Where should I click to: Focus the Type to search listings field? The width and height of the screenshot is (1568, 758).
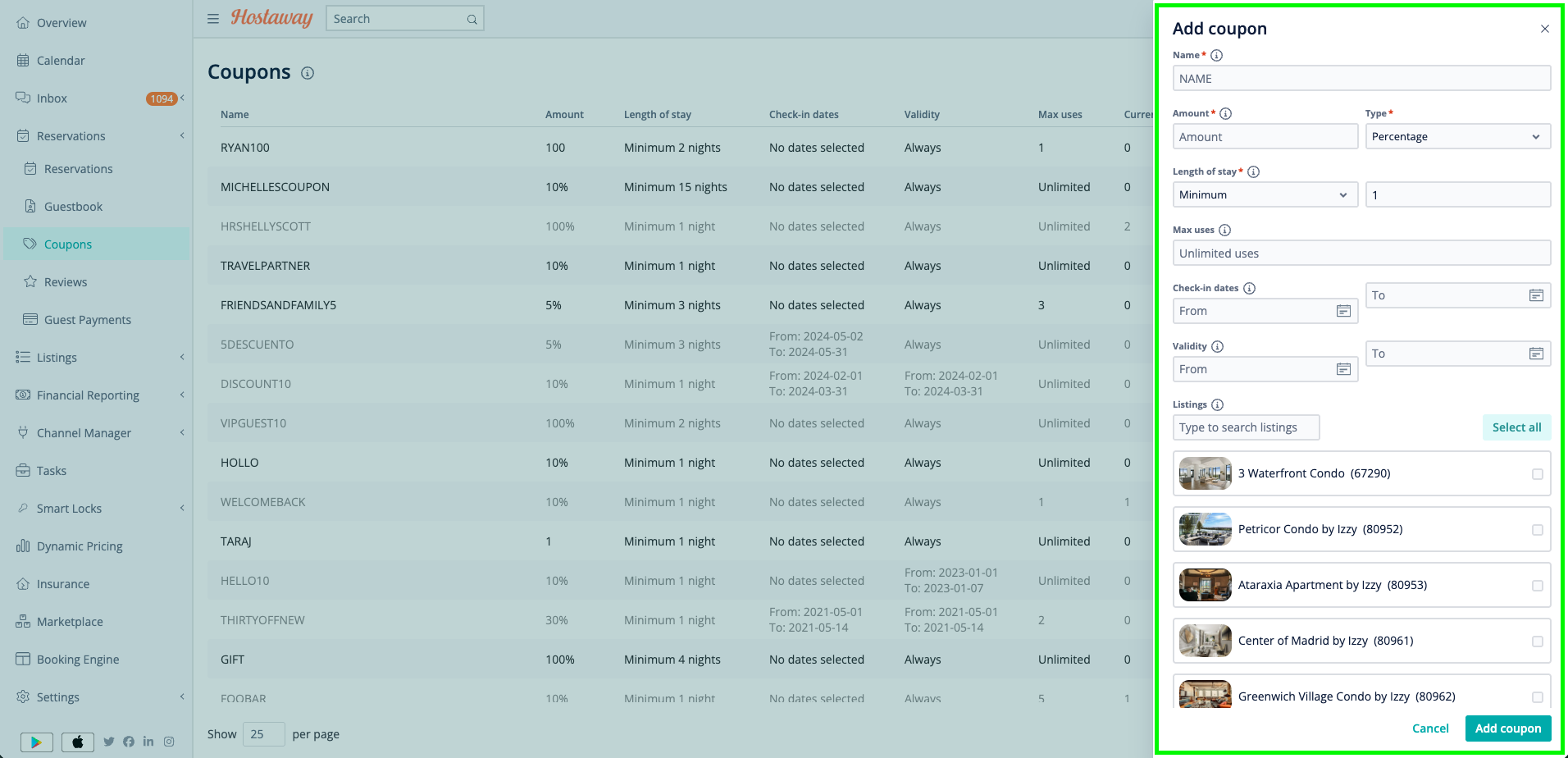coord(1246,427)
